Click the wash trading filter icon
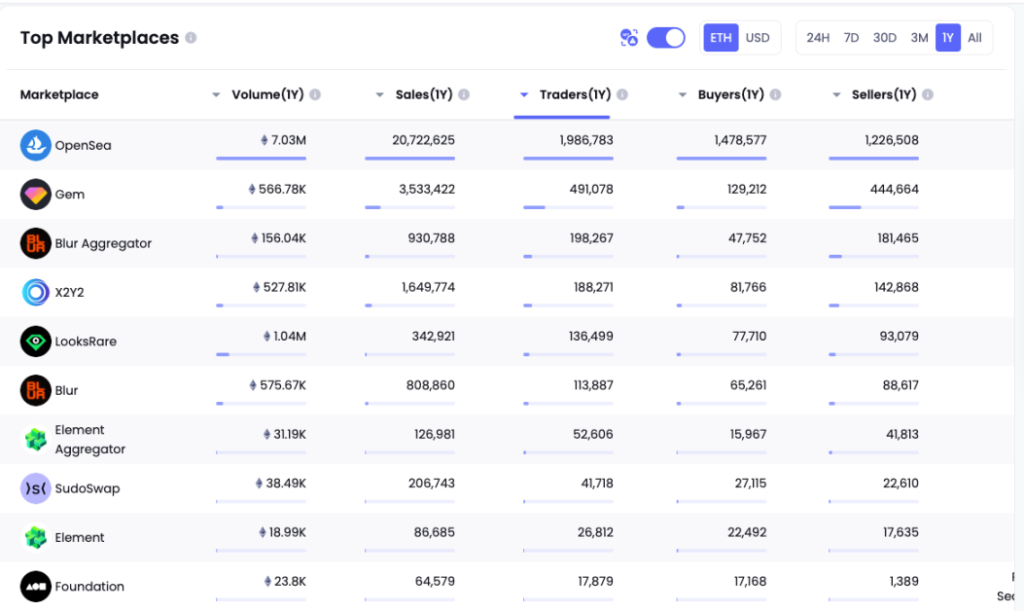This screenshot has height=611, width=1024. tap(629, 38)
